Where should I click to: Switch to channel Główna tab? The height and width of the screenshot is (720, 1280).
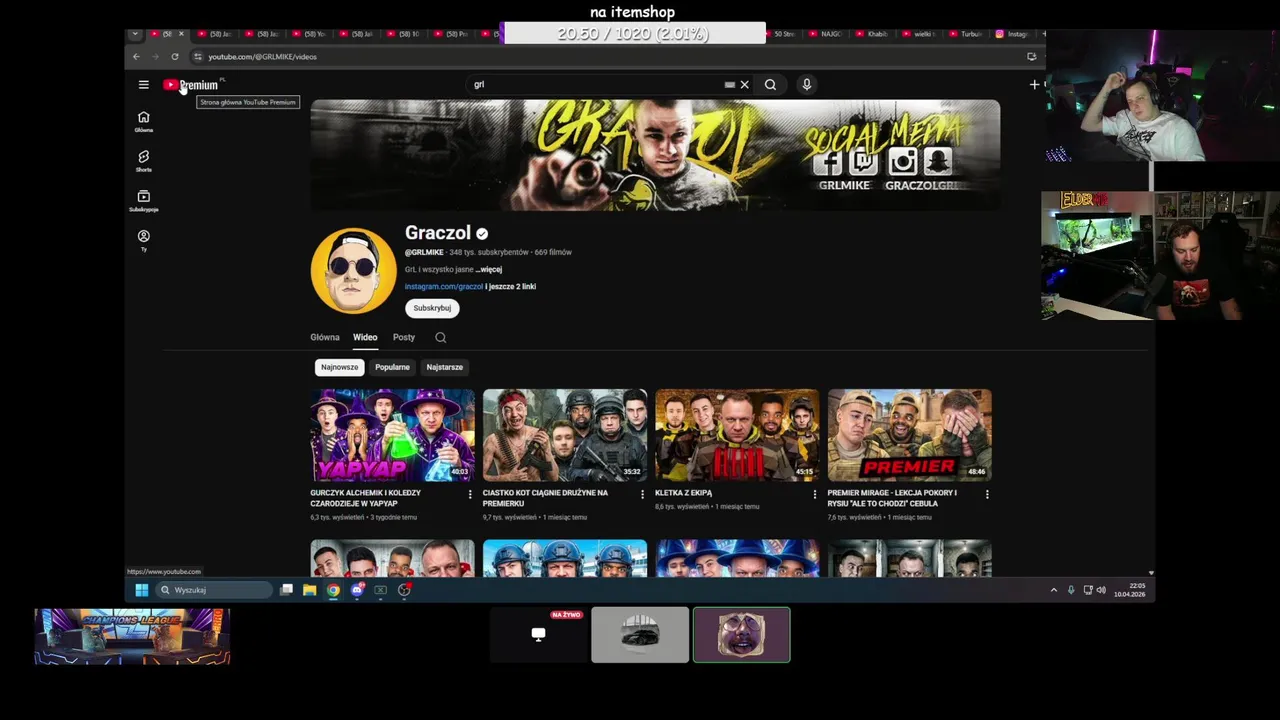325,338
